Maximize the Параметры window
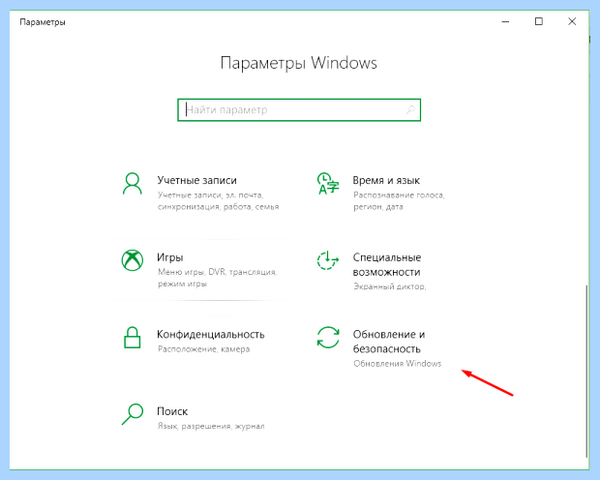This screenshot has width=600, height=480. pos(538,22)
